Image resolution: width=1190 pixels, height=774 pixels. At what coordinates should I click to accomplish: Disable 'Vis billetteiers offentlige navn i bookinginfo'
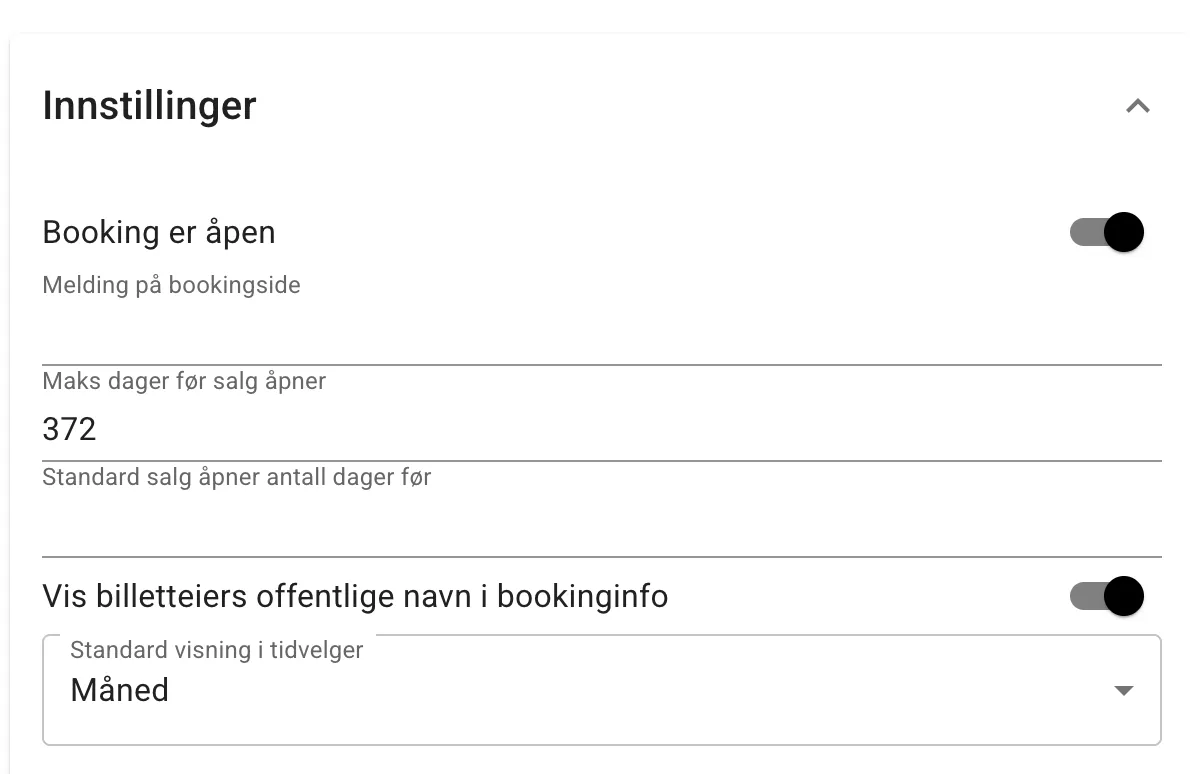[1106, 596]
